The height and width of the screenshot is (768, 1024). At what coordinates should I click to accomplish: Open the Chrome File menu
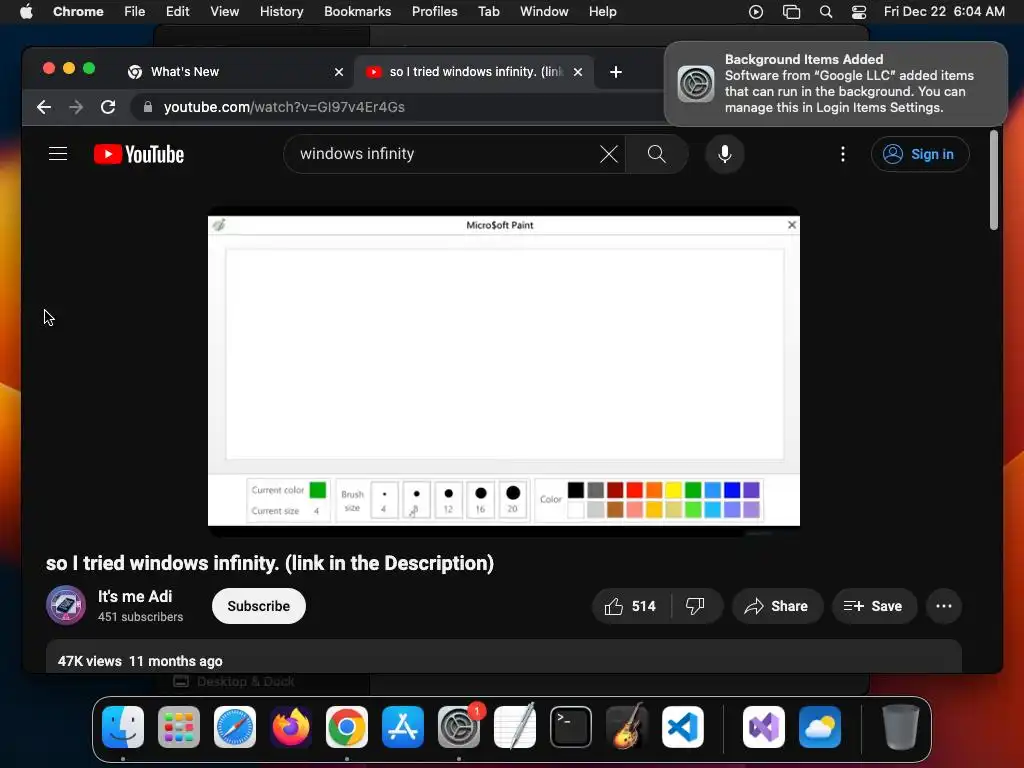135,12
